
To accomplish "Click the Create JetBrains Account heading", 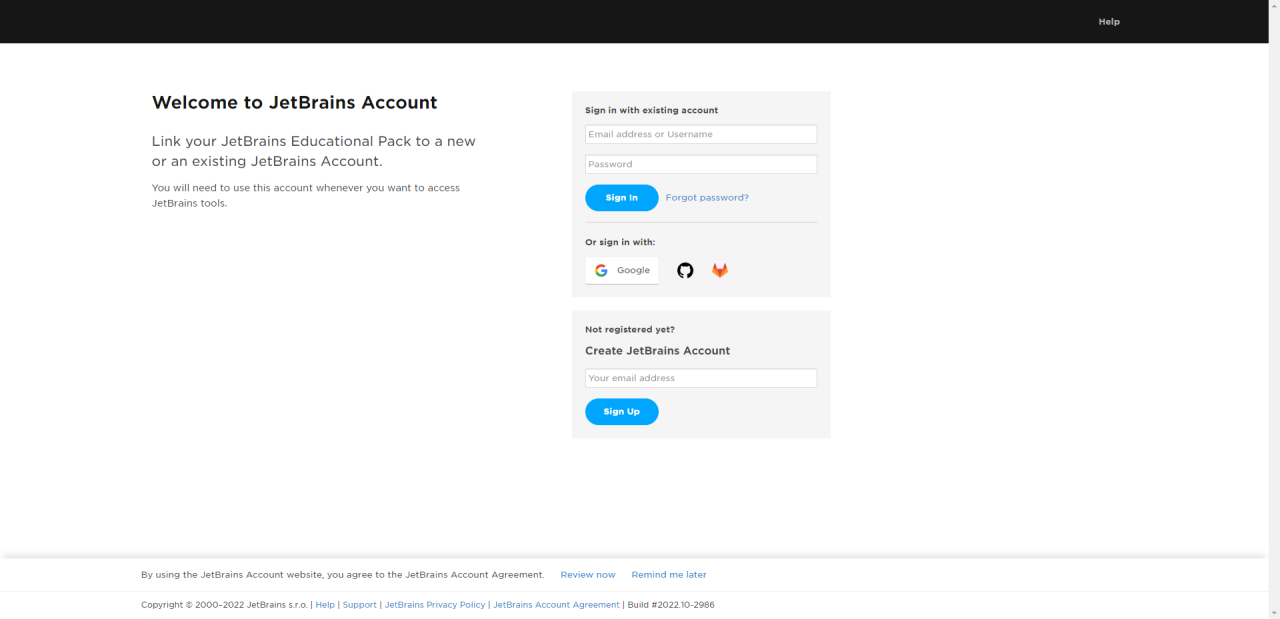I will click(x=658, y=351).
